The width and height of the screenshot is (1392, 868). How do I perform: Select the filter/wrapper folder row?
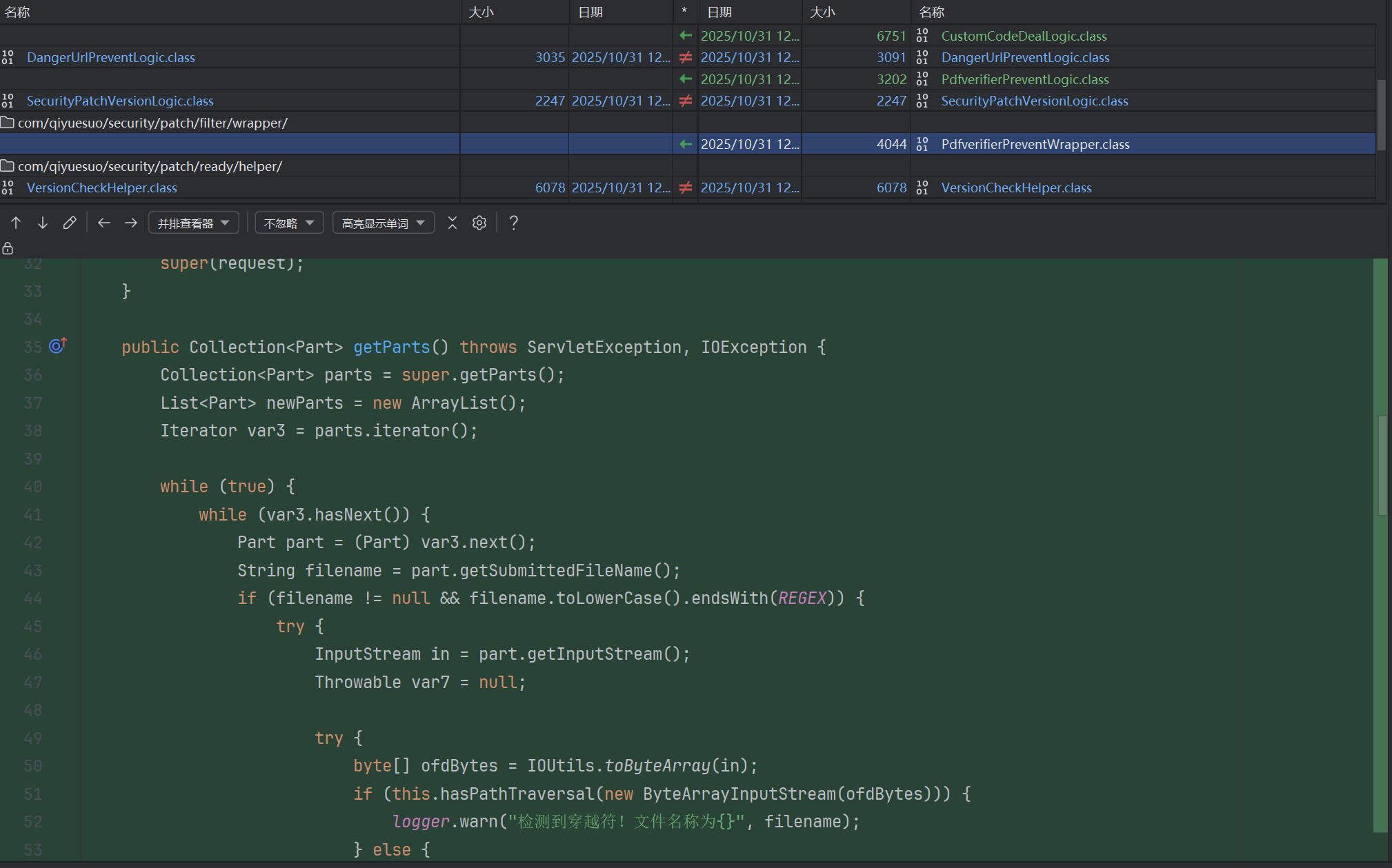tap(152, 123)
